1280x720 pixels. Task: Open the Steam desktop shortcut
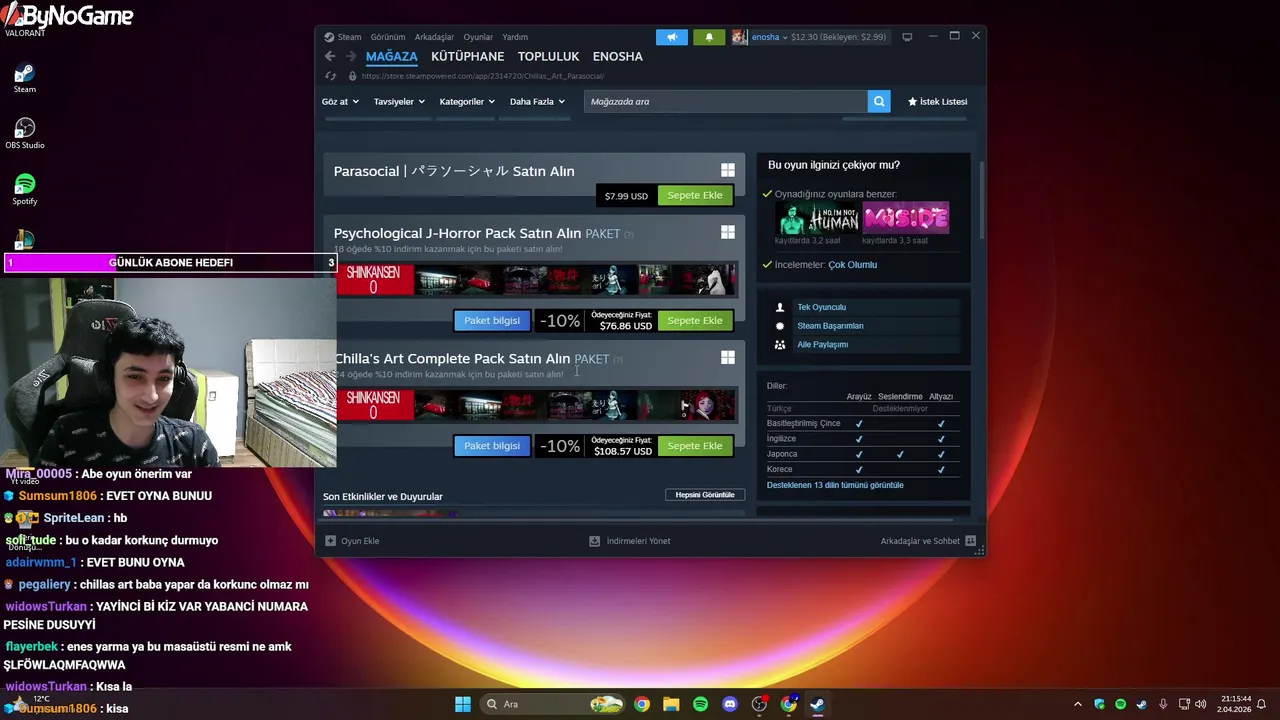pos(25,78)
